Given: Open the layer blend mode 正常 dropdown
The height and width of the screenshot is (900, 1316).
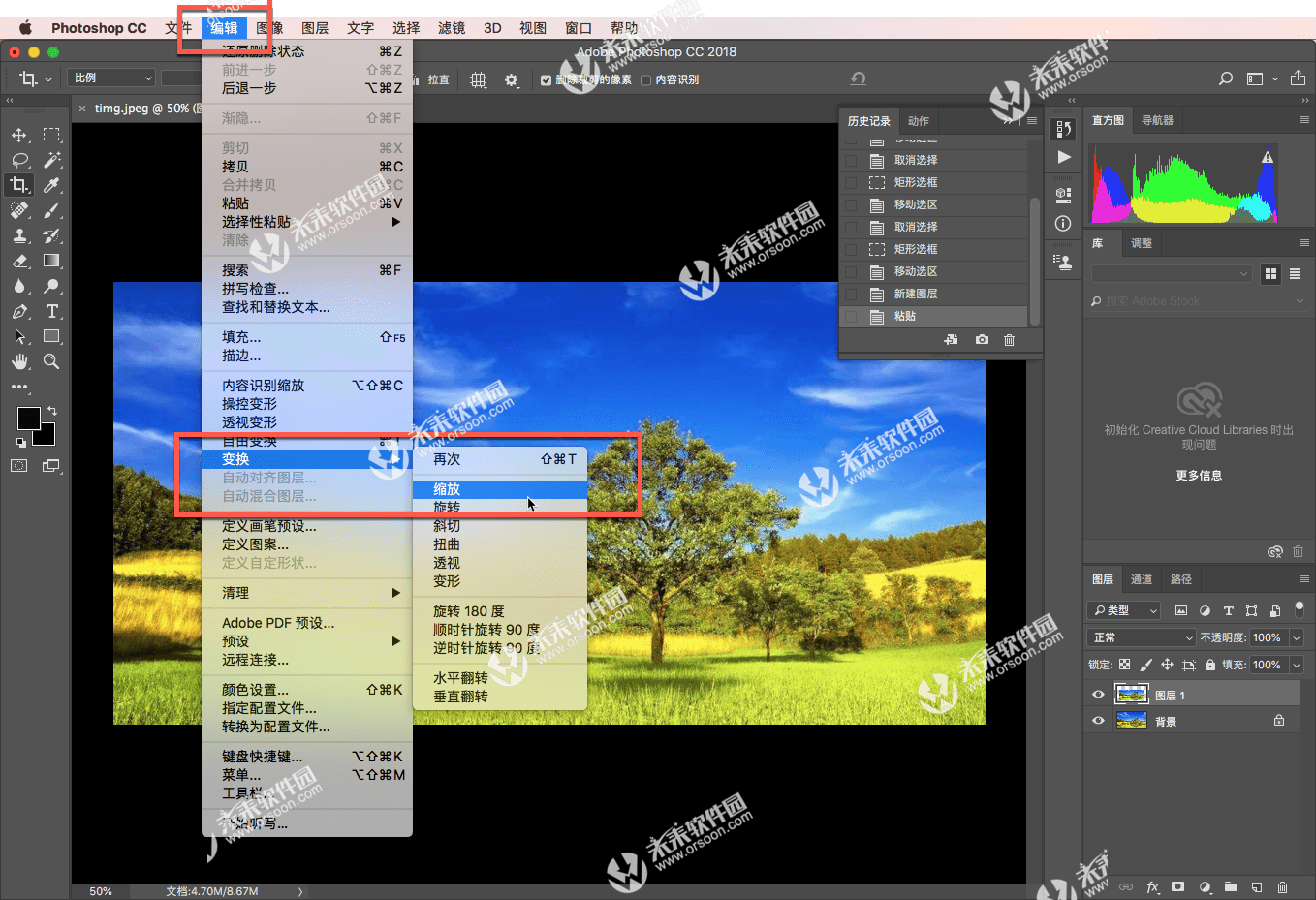Looking at the screenshot, I should click(1142, 637).
